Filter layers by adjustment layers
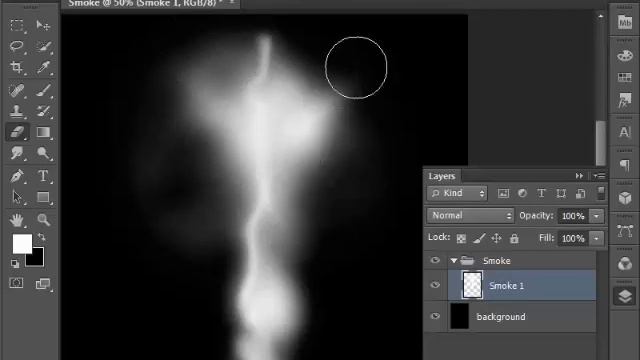Viewport: 640px width, 360px height. [x=522, y=193]
